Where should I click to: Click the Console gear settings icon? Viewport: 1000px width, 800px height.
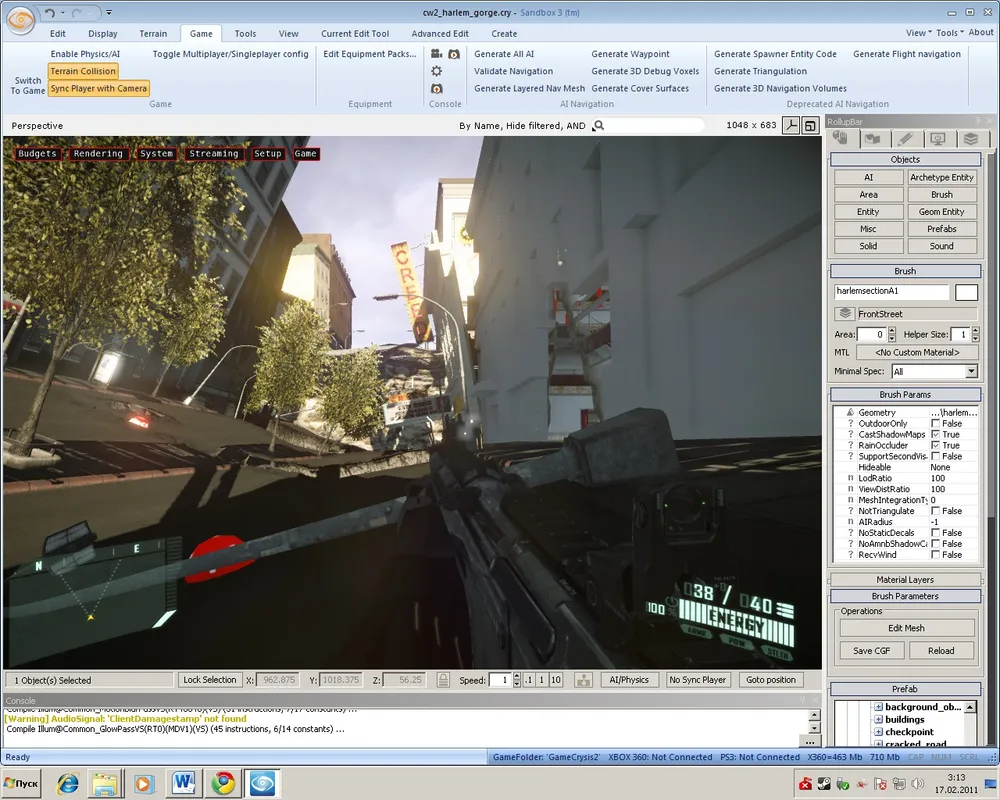437,71
